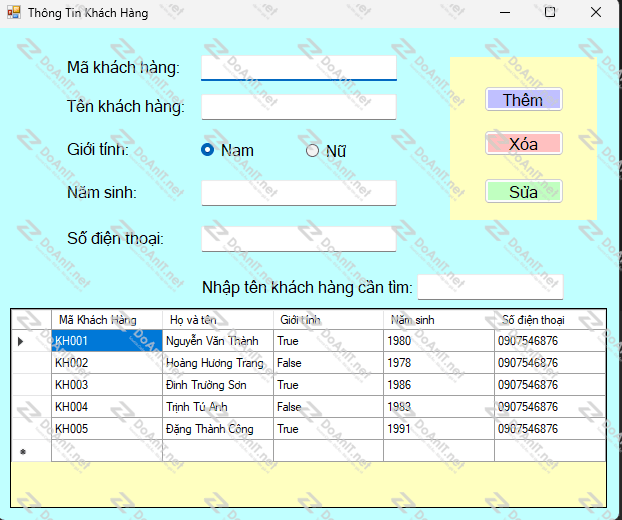This screenshot has height=520, width=622.
Task: Click the Giới tính column header
Action: [x=328, y=320]
